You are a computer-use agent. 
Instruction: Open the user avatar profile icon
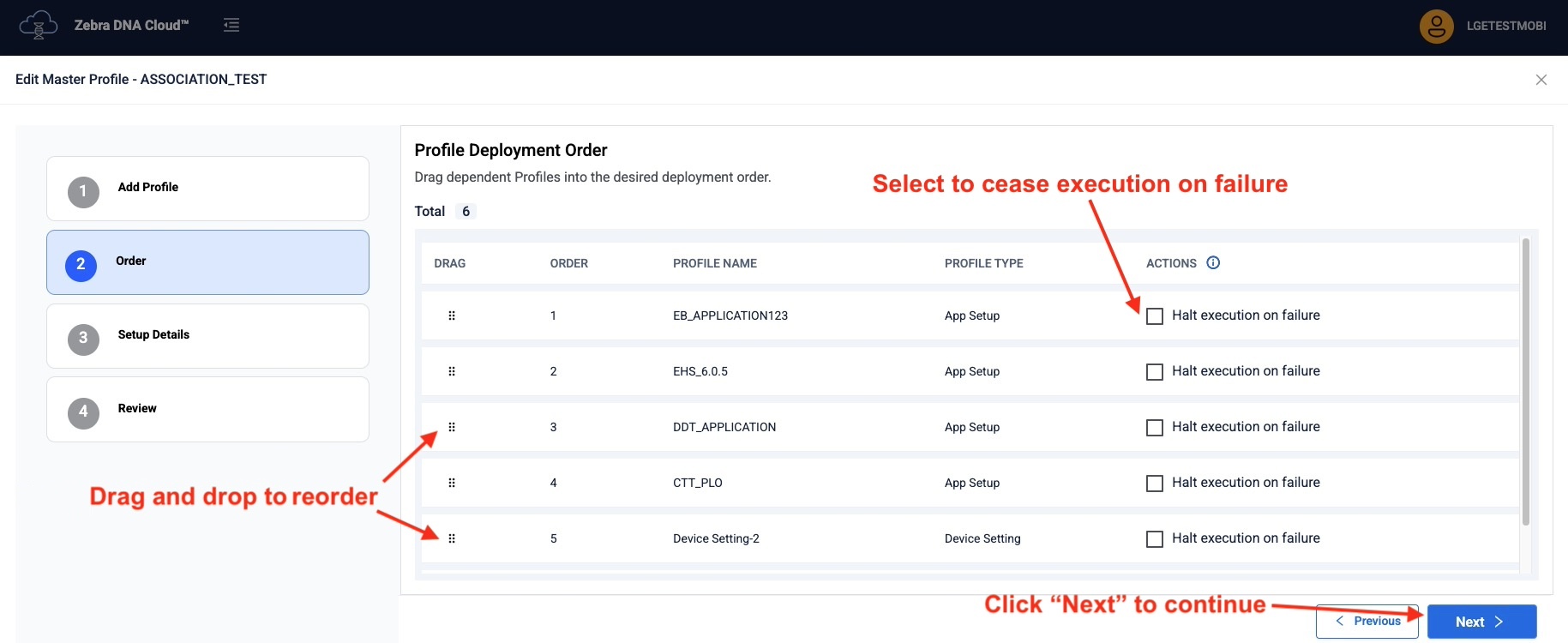1436,27
